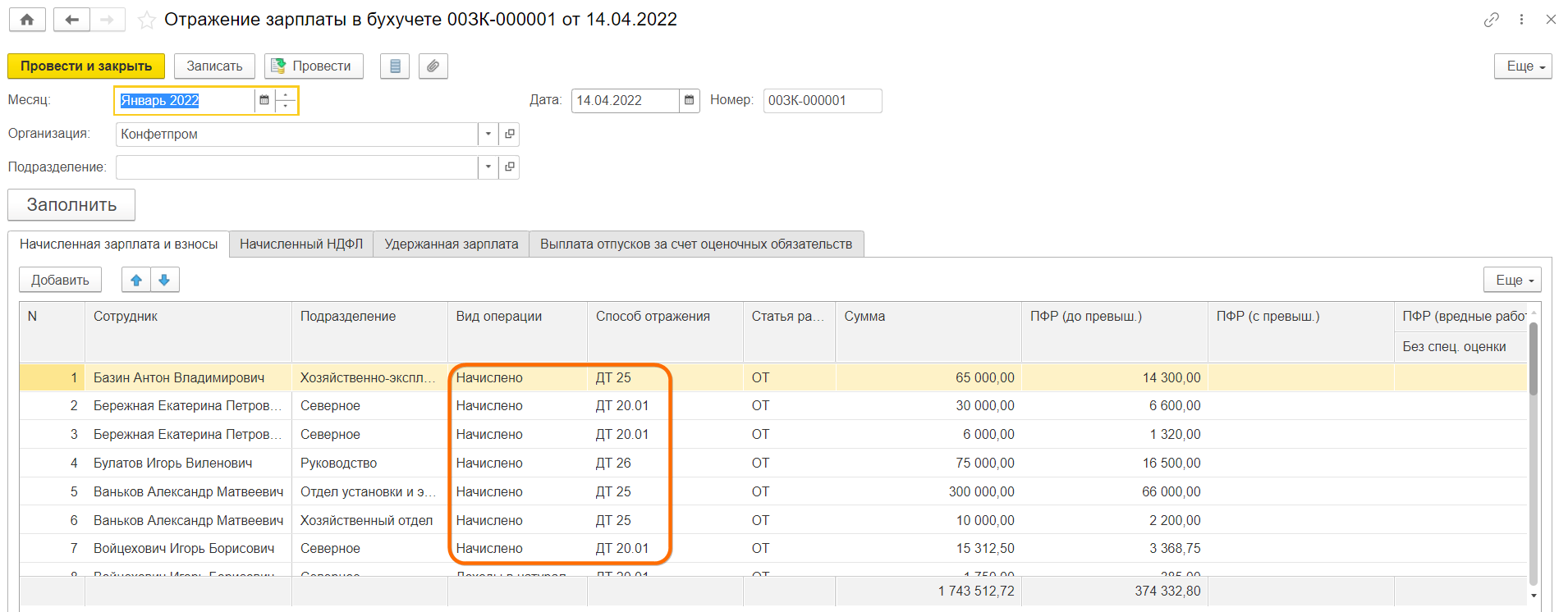Click Провести и закрыть button
Screen dimensions: 1568x612
(x=86, y=66)
